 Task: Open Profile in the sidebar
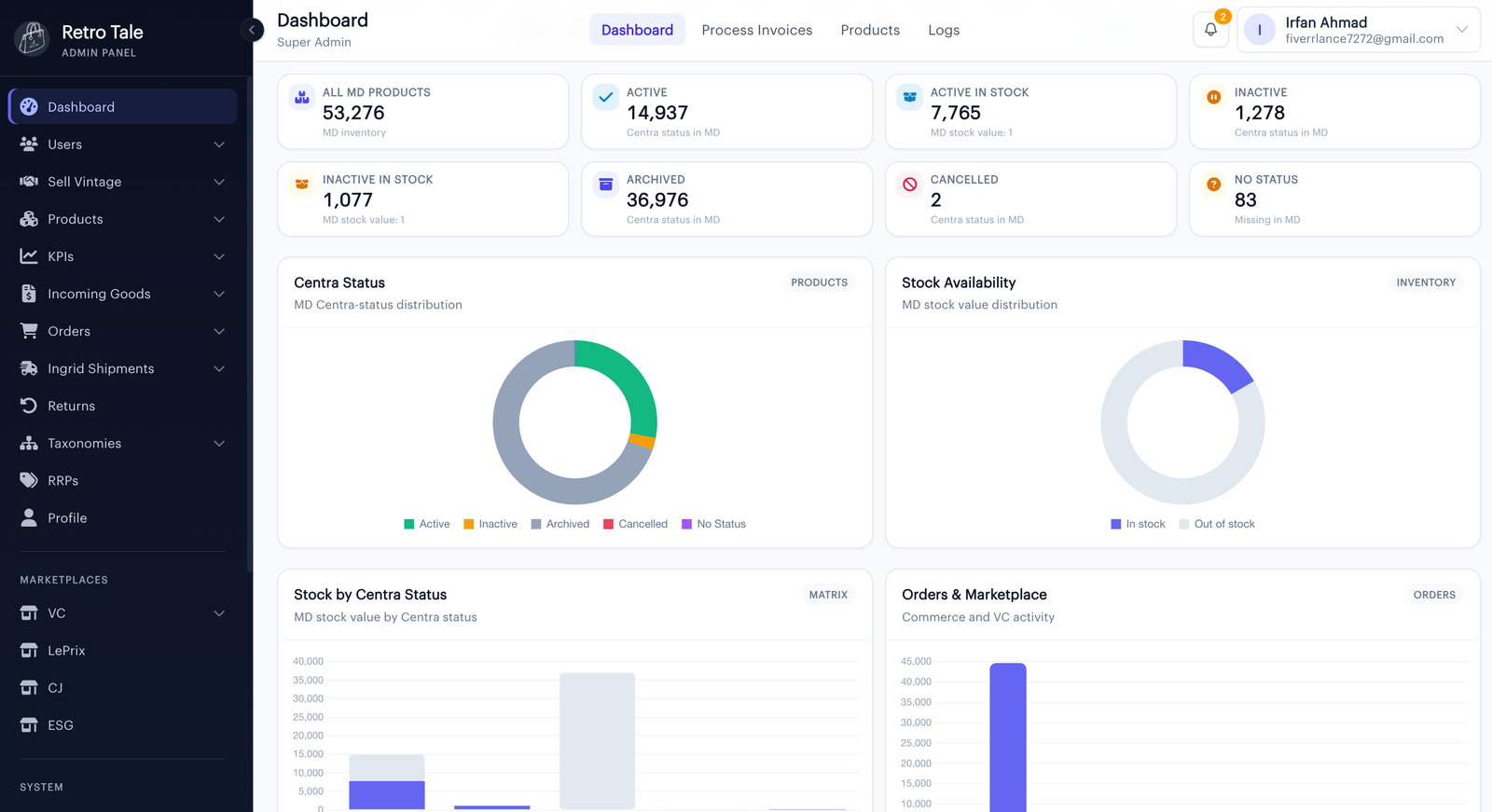click(x=122, y=517)
